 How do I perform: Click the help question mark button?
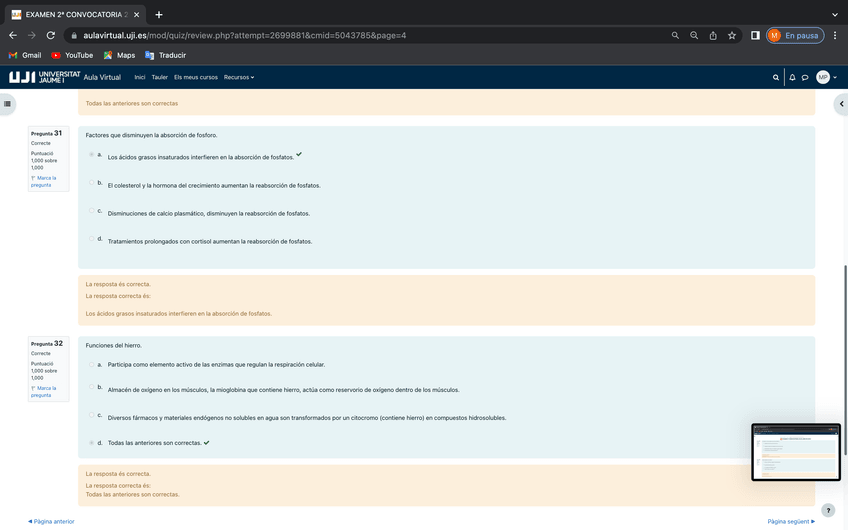tap(827, 510)
